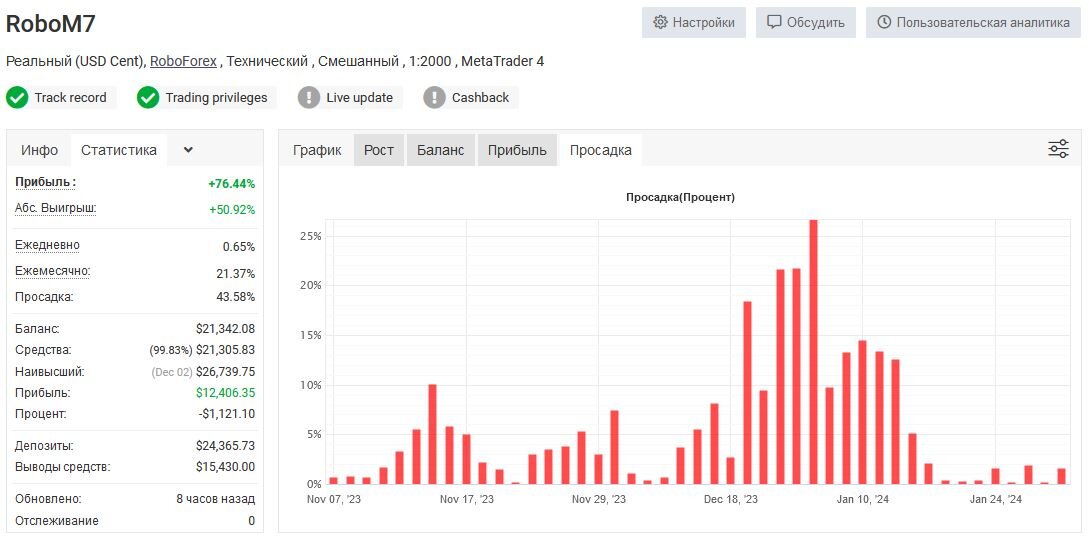Viewport: 1089px width, 538px height.
Task: Switch to the Инфо tab
Action: coord(40,150)
